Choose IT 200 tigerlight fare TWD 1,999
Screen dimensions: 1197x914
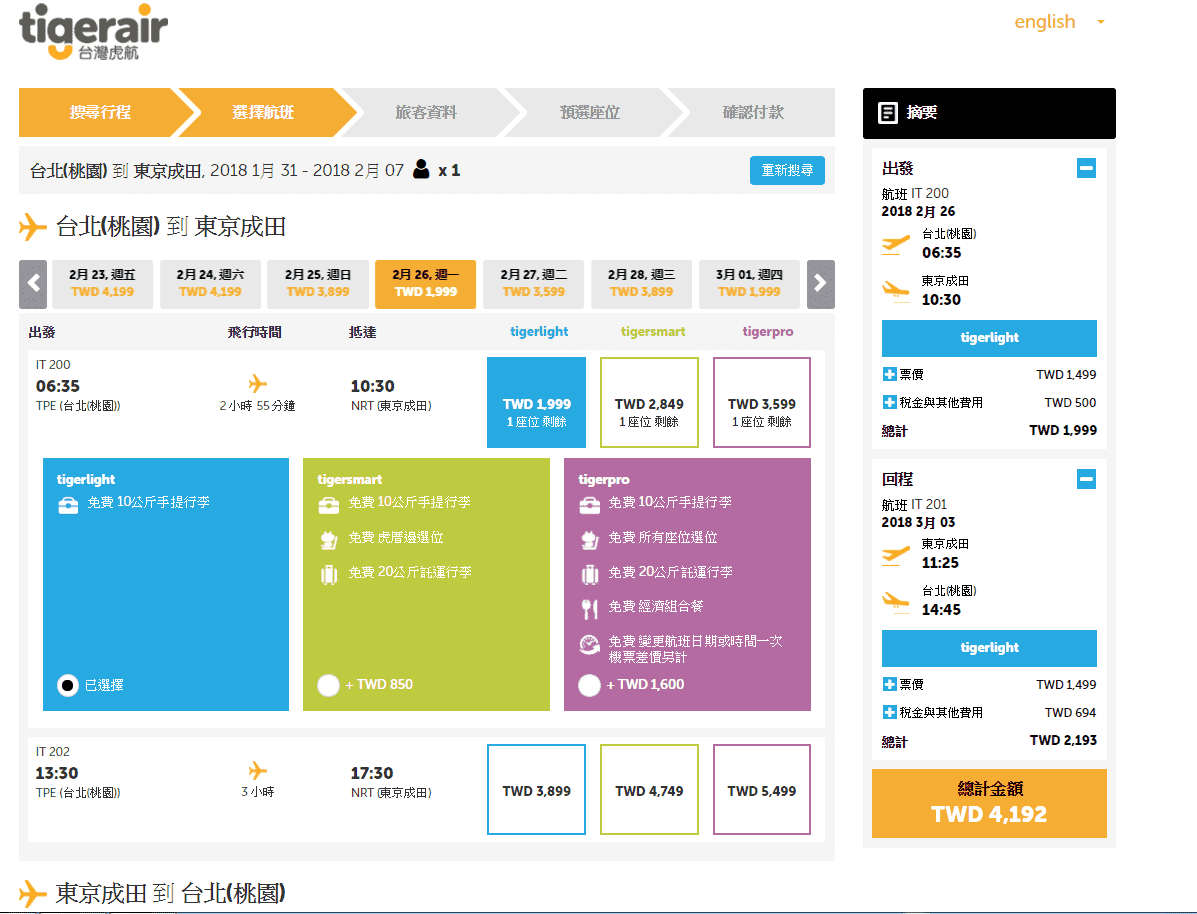click(x=537, y=402)
